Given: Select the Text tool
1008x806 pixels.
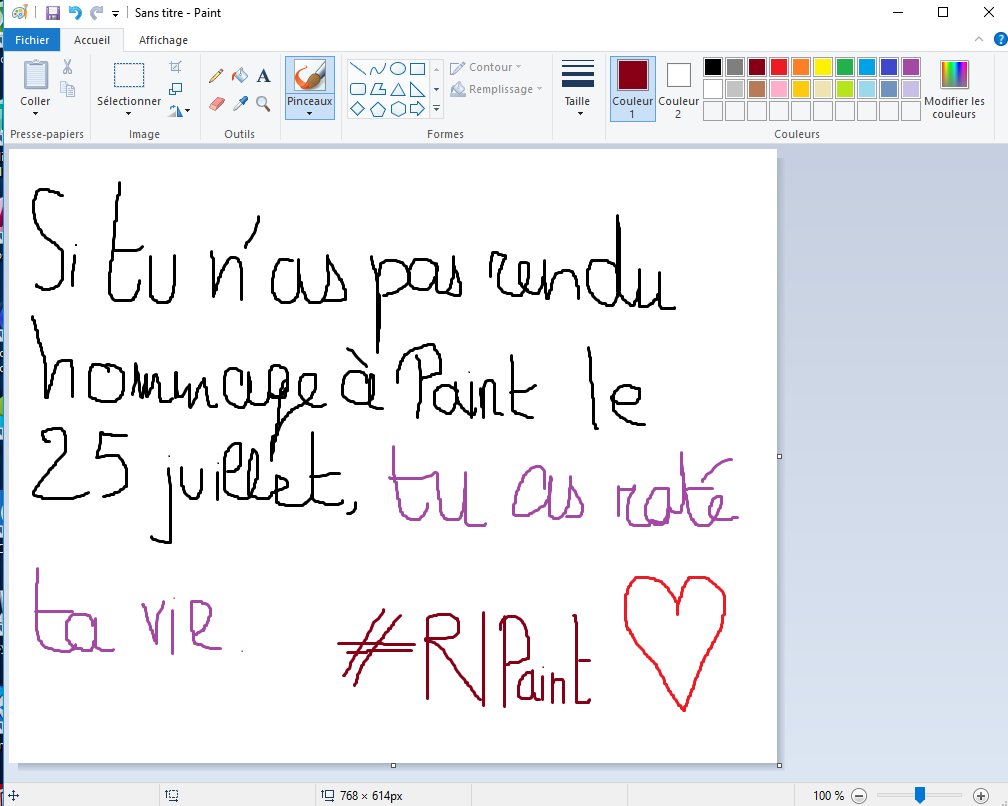Looking at the screenshot, I should click(x=264, y=76).
